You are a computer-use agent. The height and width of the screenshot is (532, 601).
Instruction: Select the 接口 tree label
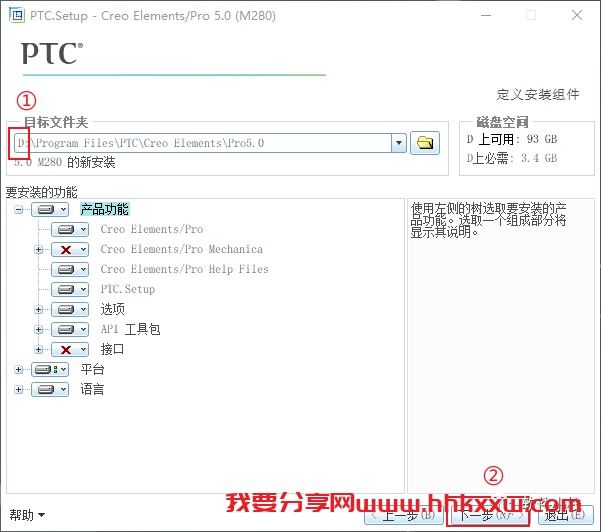(x=112, y=349)
